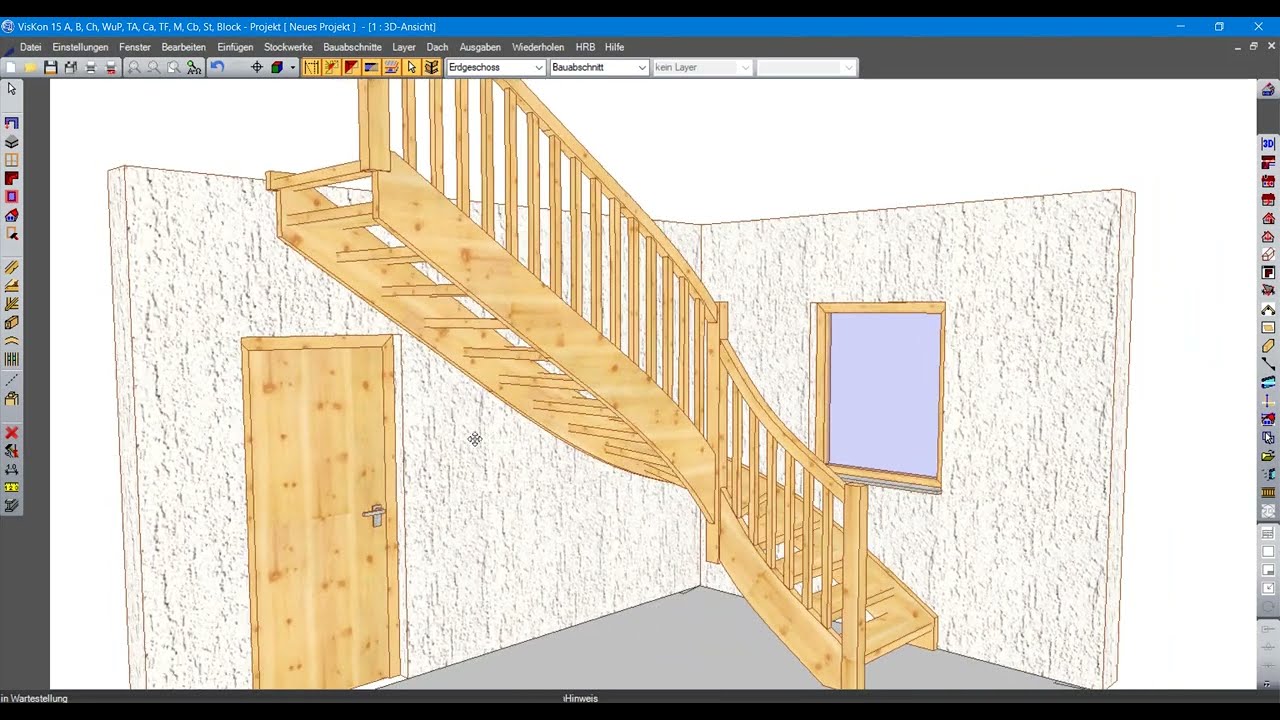Click the red L-shaped wall icon
This screenshot has width=1280, height=720.
[x=12, y=178]
